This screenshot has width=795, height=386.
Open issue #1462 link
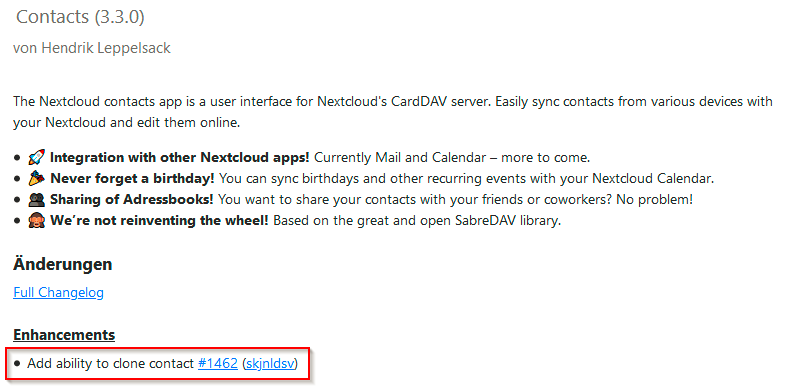pos(218,364)
